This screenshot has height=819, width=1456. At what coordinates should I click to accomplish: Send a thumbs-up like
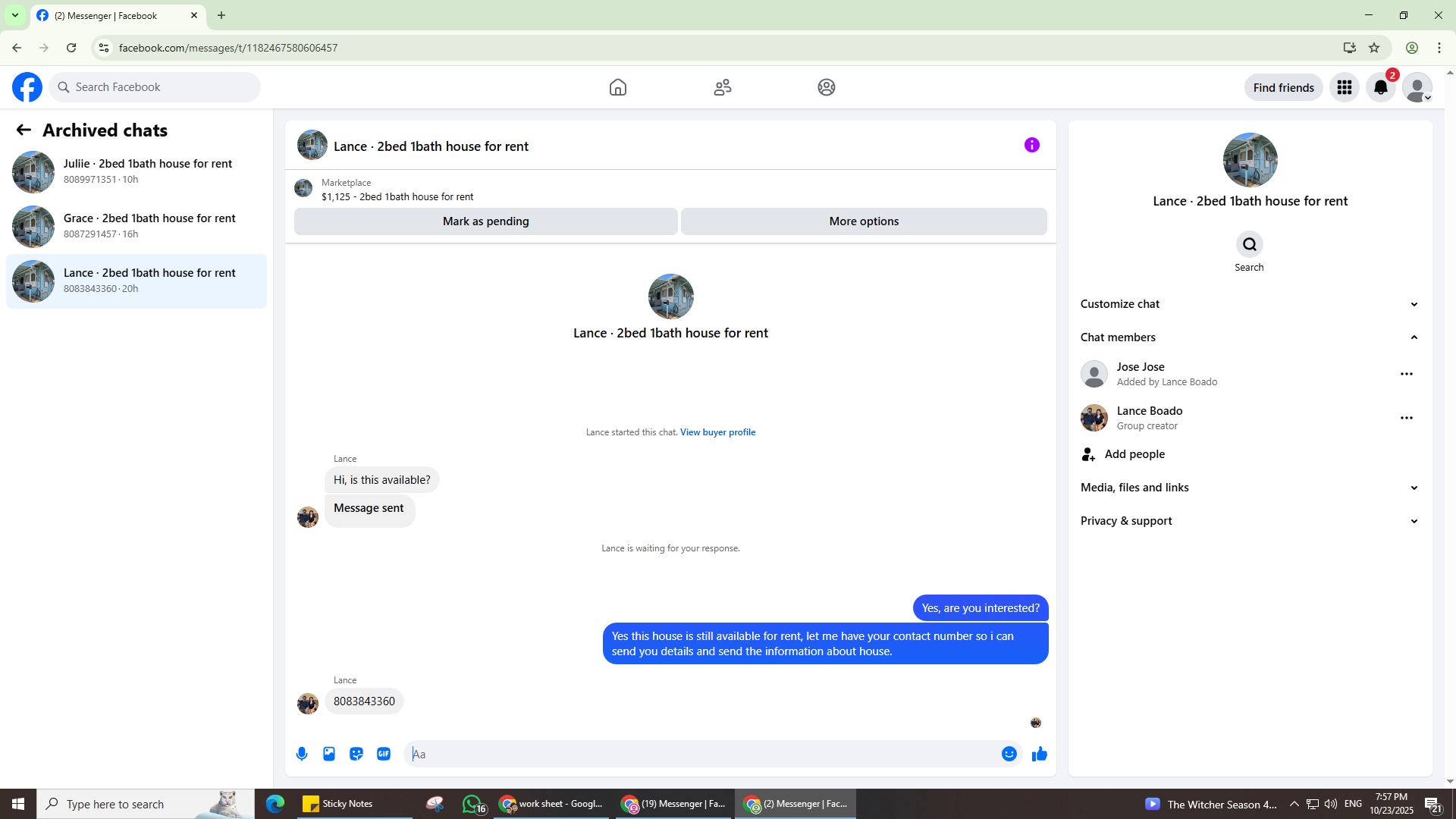point(1039,754)
